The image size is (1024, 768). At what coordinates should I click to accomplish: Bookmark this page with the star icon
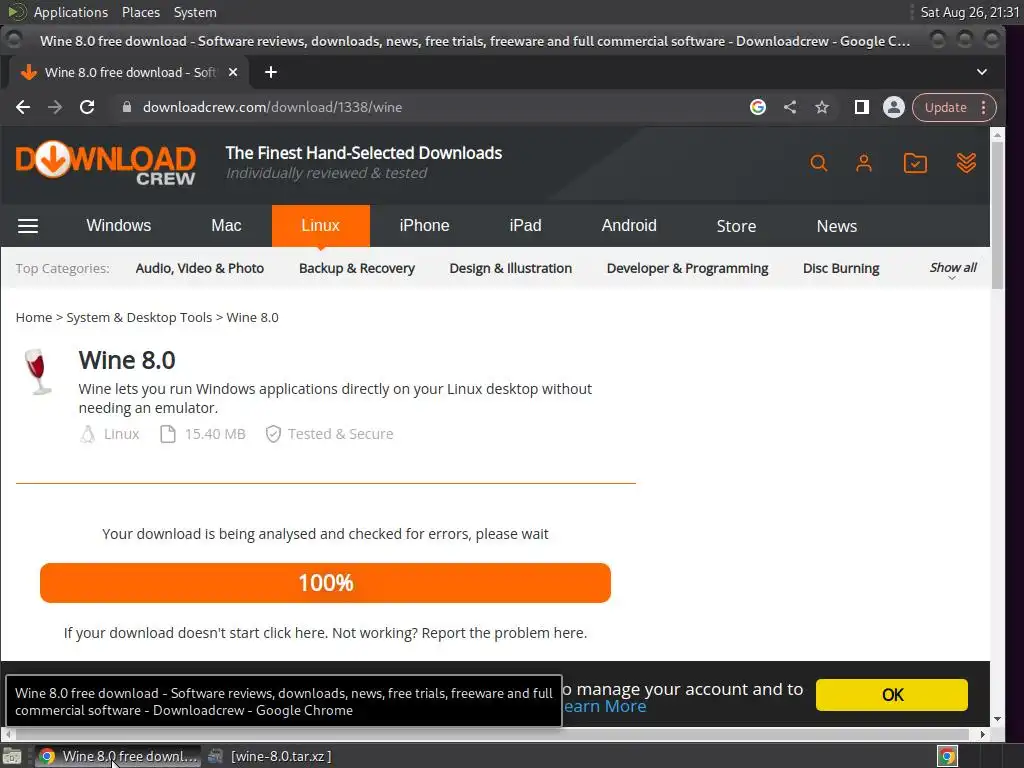coord(822,107)
